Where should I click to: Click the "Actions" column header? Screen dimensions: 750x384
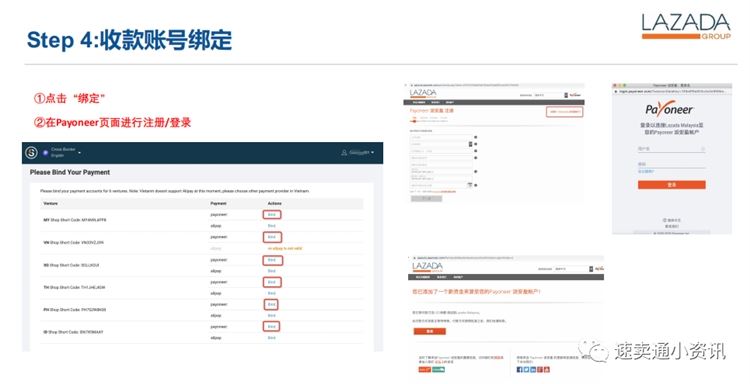(x=275, y=203)
